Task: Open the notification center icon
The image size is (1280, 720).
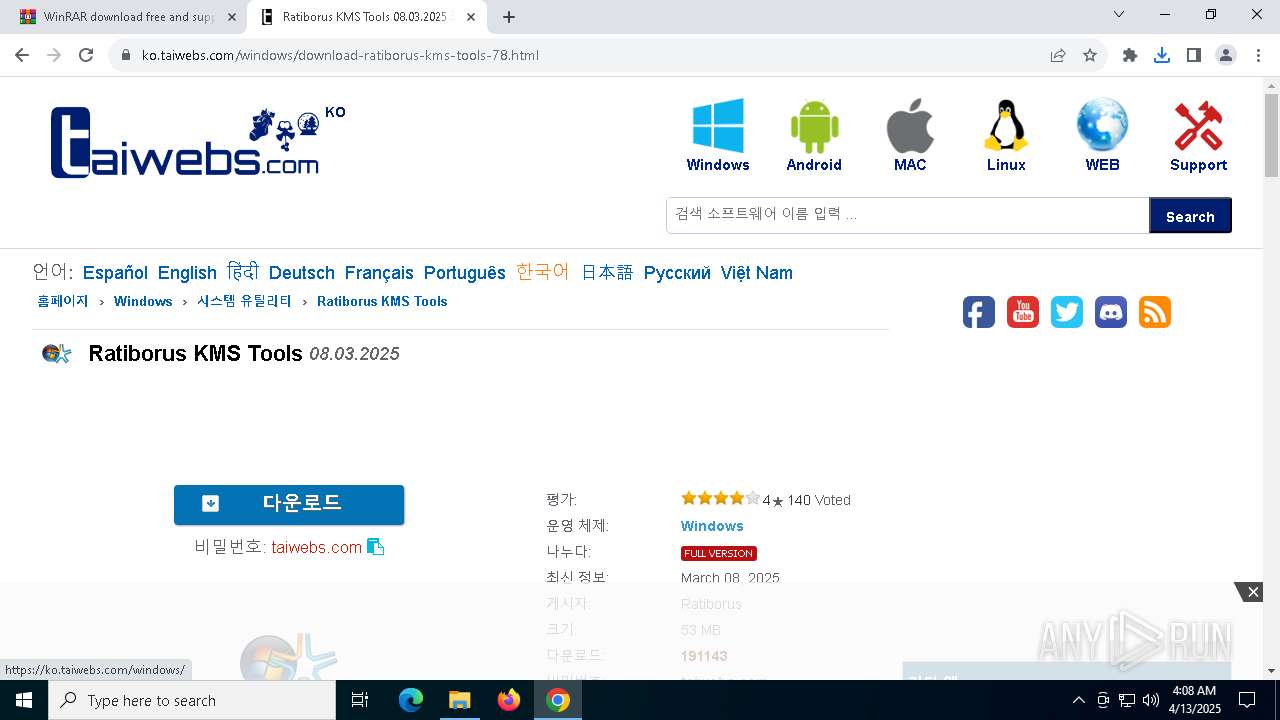Action: click(1247, 700)
